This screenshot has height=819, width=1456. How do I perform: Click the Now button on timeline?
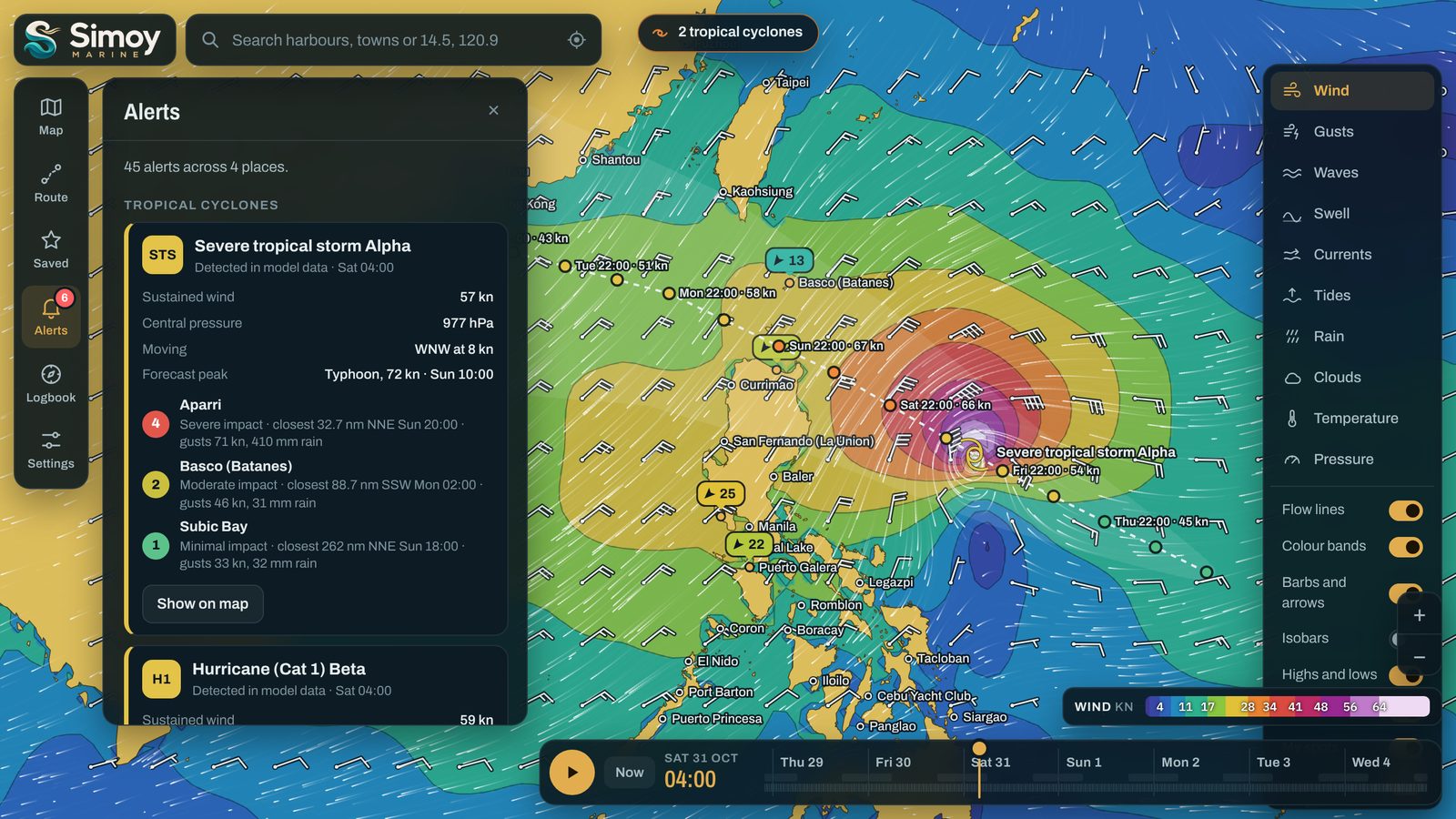[x=629, y=772]
